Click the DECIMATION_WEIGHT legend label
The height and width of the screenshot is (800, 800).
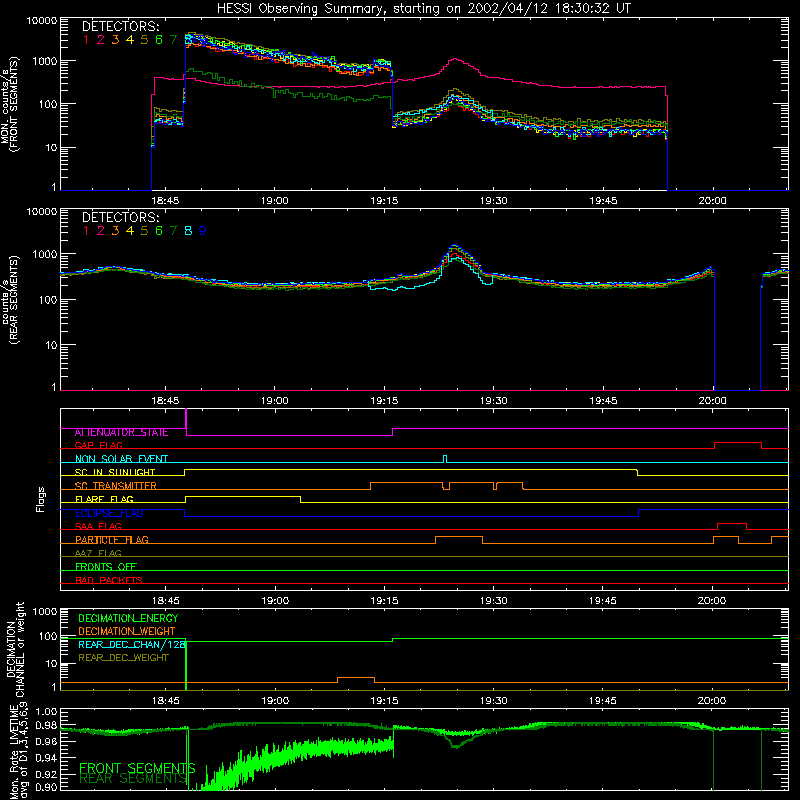[x=127, y=632]
